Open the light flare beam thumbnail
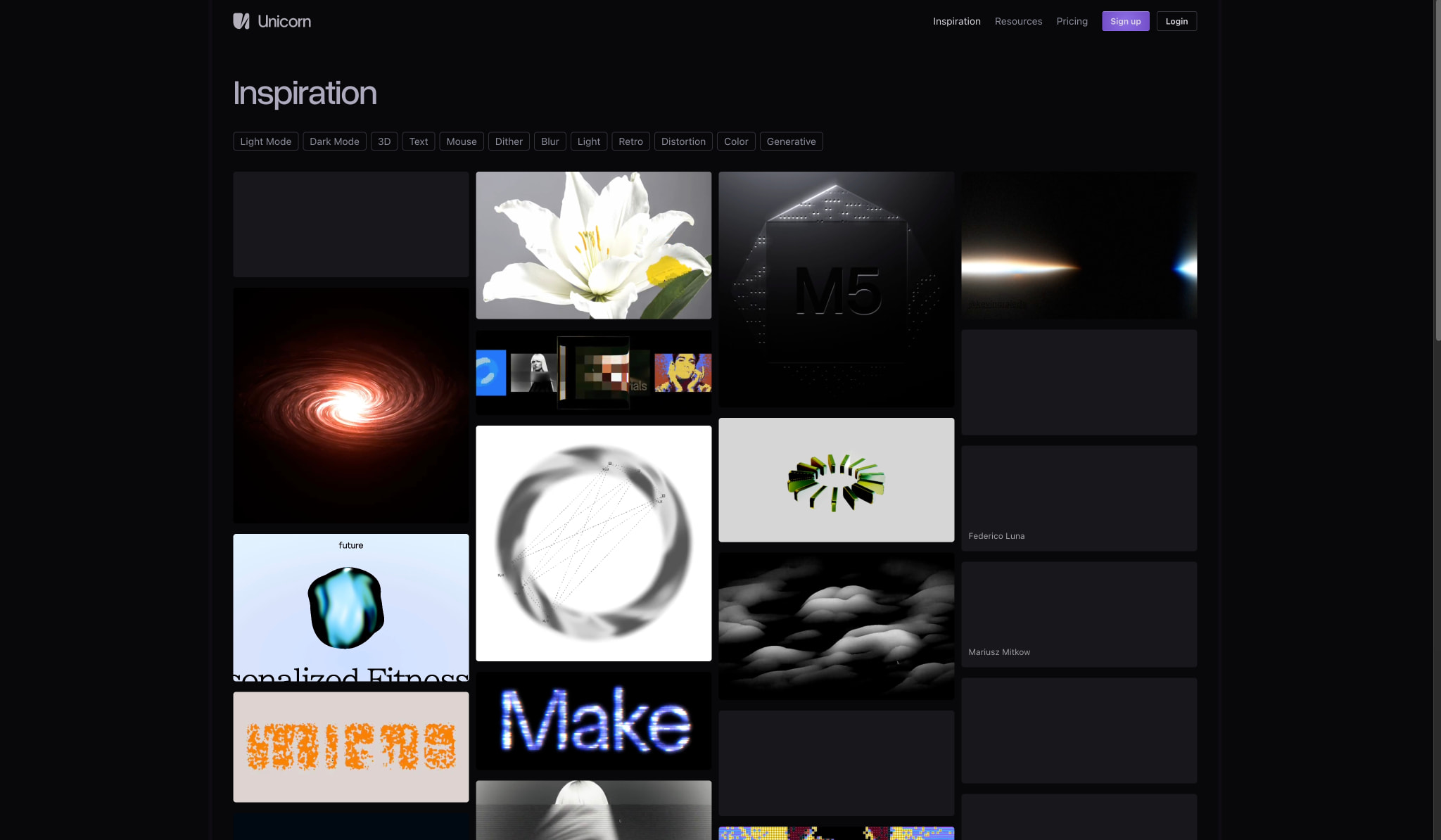The image size is (1441, 840). click(x=1079, y=246)
